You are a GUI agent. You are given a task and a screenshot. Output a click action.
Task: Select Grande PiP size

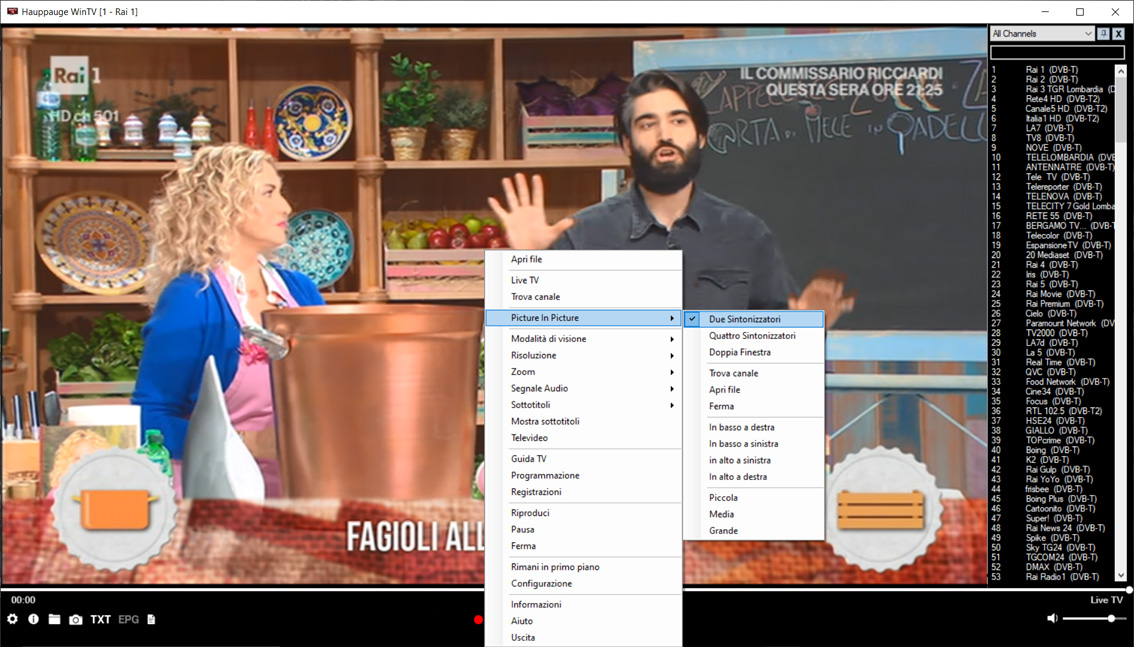pyautogui.click(x=753, y=531)
